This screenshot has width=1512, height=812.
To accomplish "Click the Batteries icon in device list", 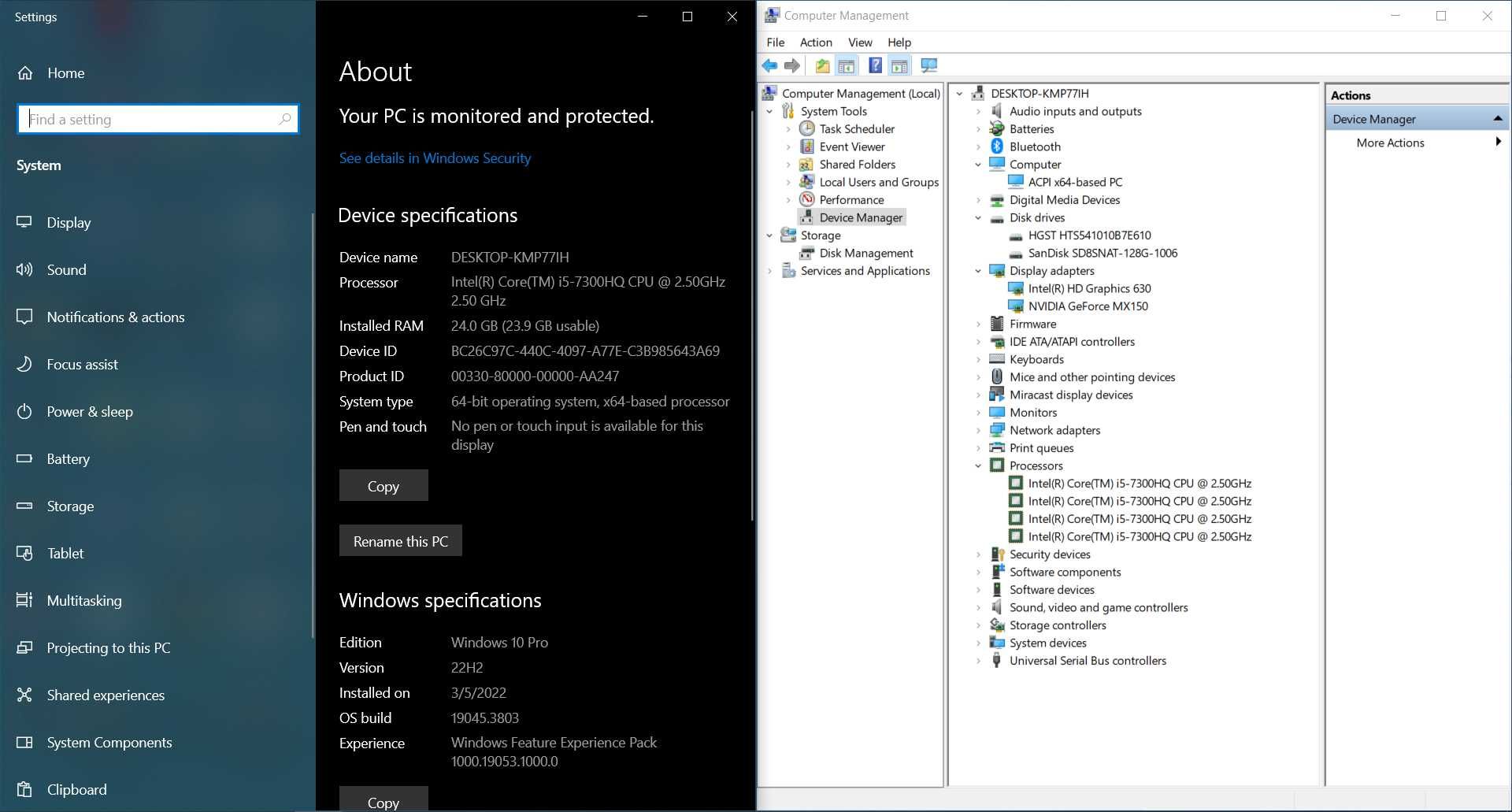I will pos(997,128).
